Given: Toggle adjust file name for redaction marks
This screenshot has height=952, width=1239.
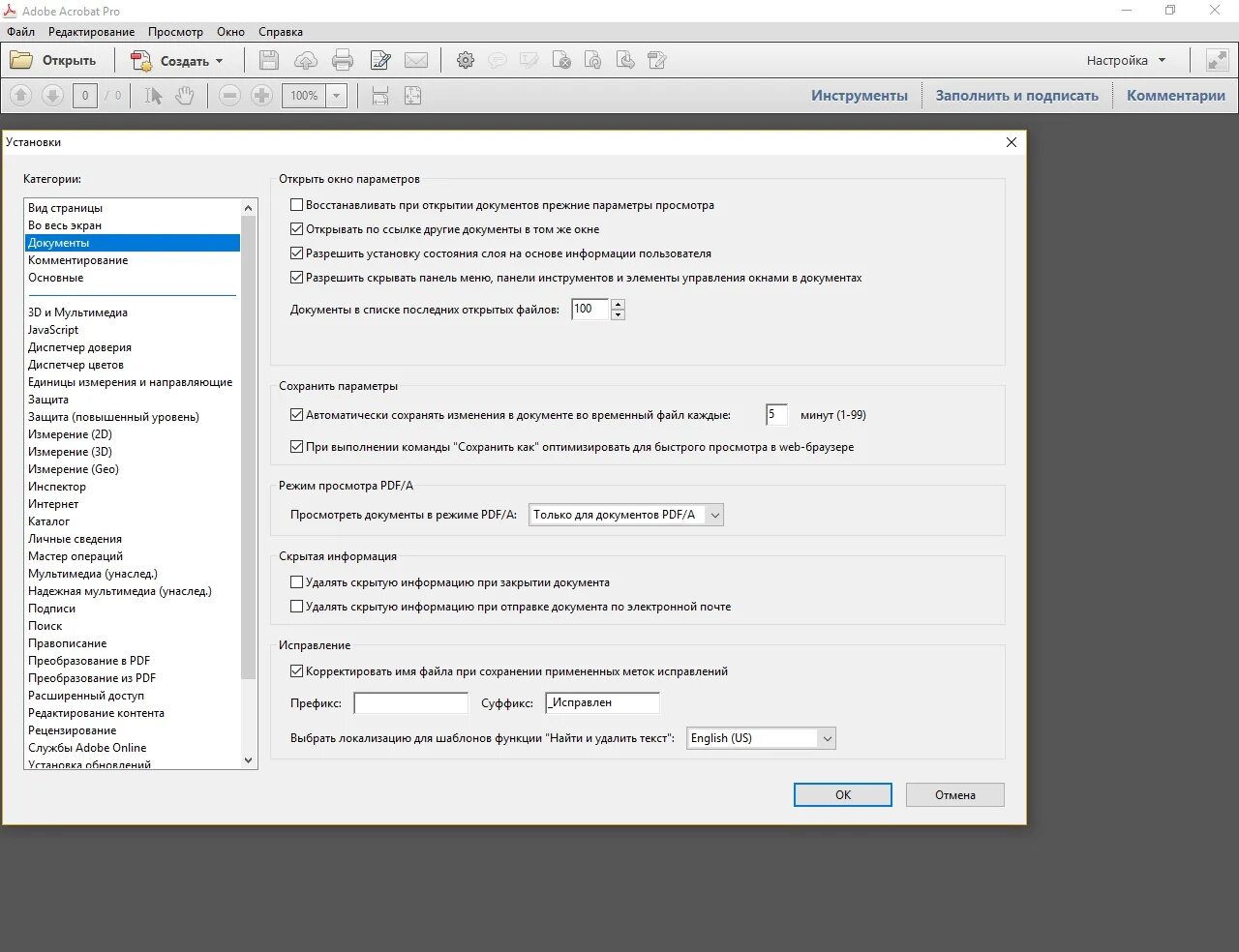Looking at the screenshot, I should [297, 671].
